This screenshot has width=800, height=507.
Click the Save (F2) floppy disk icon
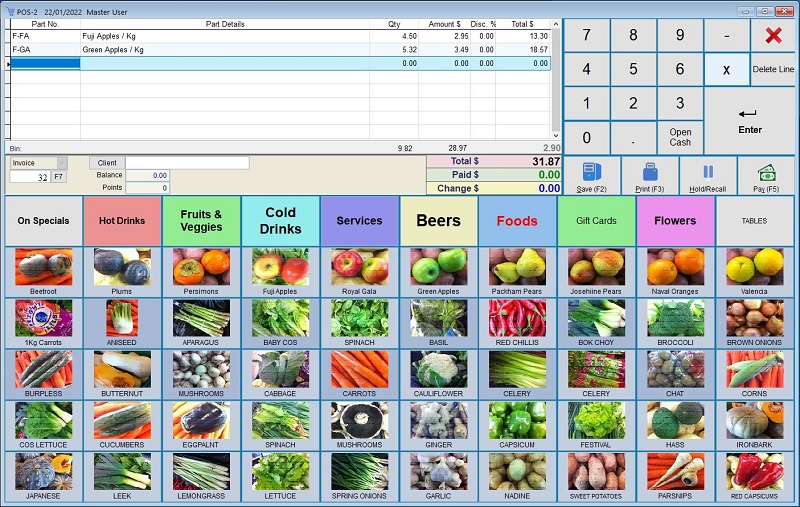pos(592,172)
